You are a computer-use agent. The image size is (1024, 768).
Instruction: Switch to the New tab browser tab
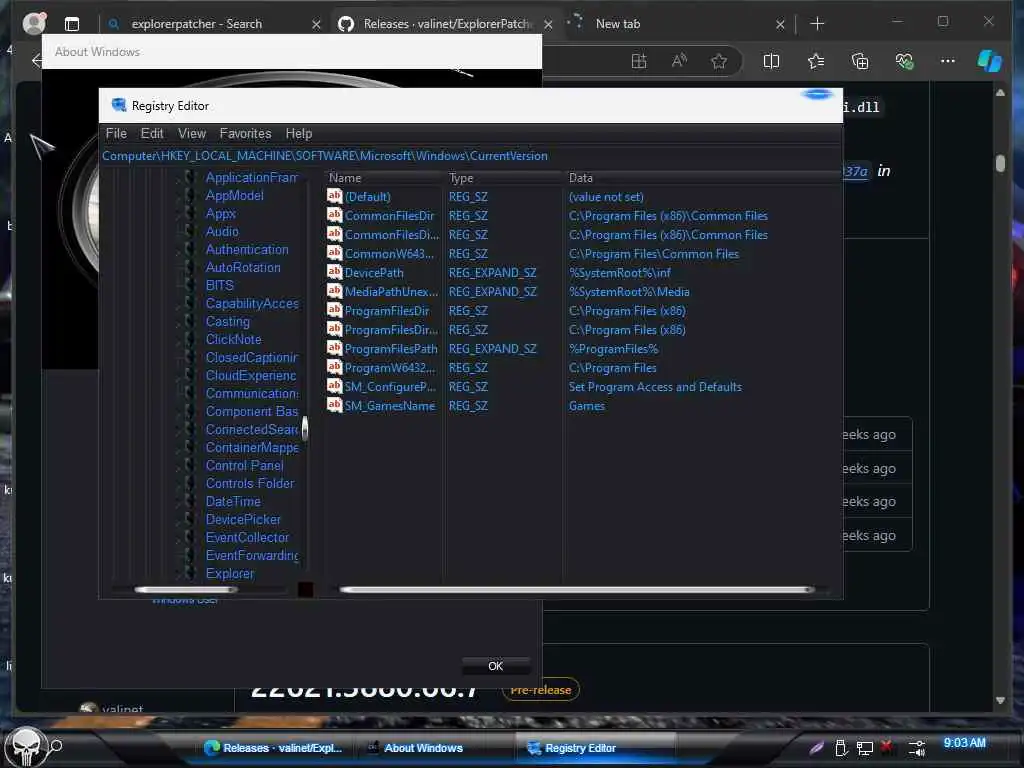[x=618, y=24]
